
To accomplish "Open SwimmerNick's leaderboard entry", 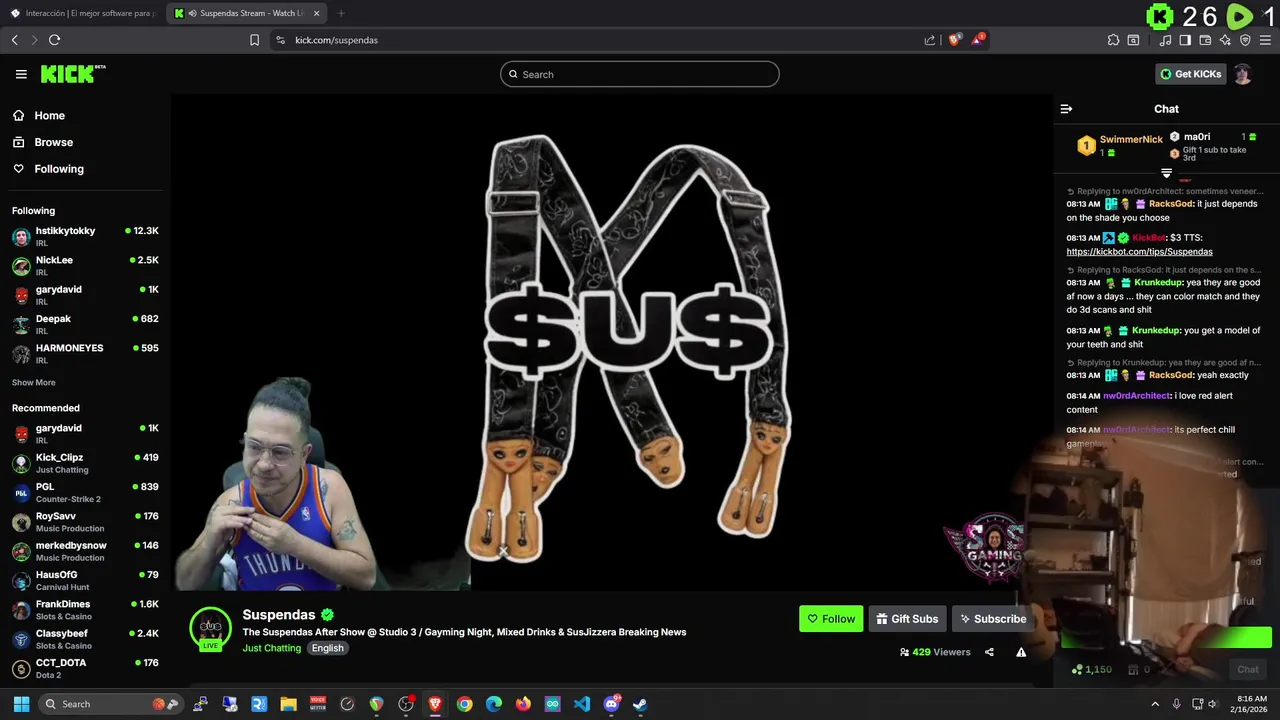I will pyautogui.click(x=1120, y=146).
